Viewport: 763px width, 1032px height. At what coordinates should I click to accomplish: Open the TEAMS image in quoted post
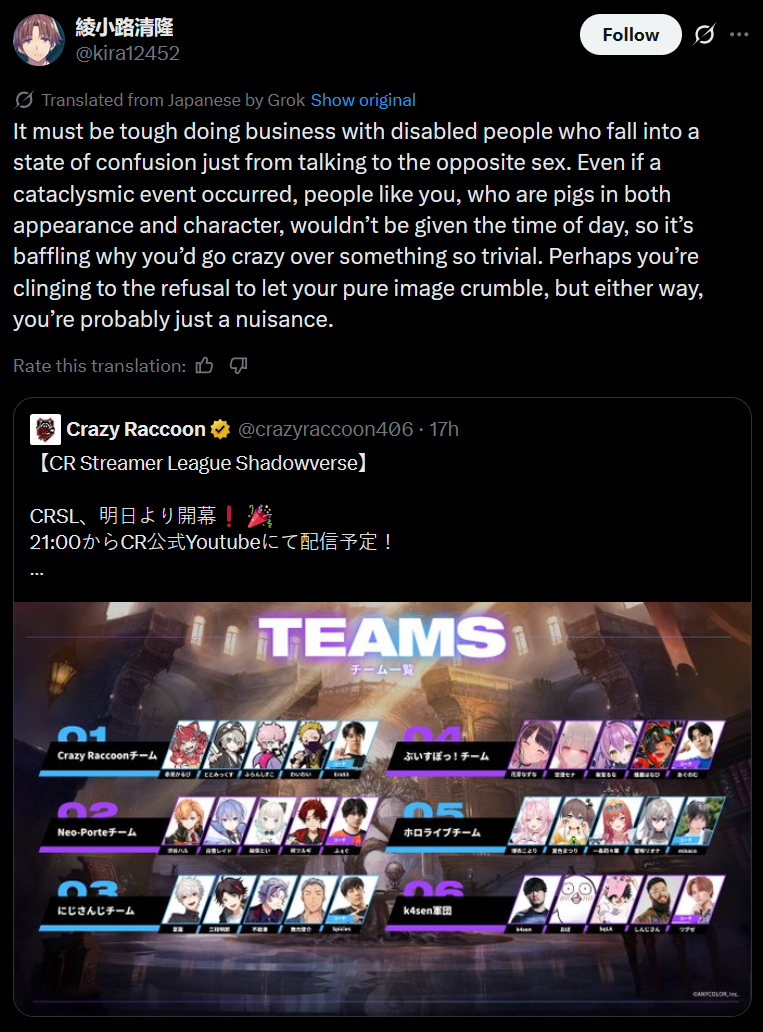(382, 808)
